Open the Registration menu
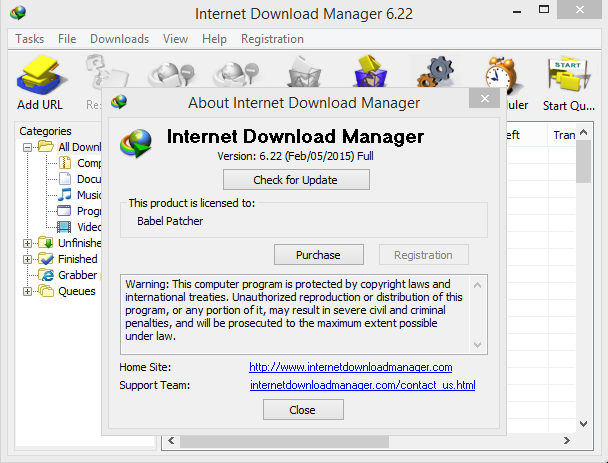The width and height of the screenshot is (608, 463). tap(272, 39)
